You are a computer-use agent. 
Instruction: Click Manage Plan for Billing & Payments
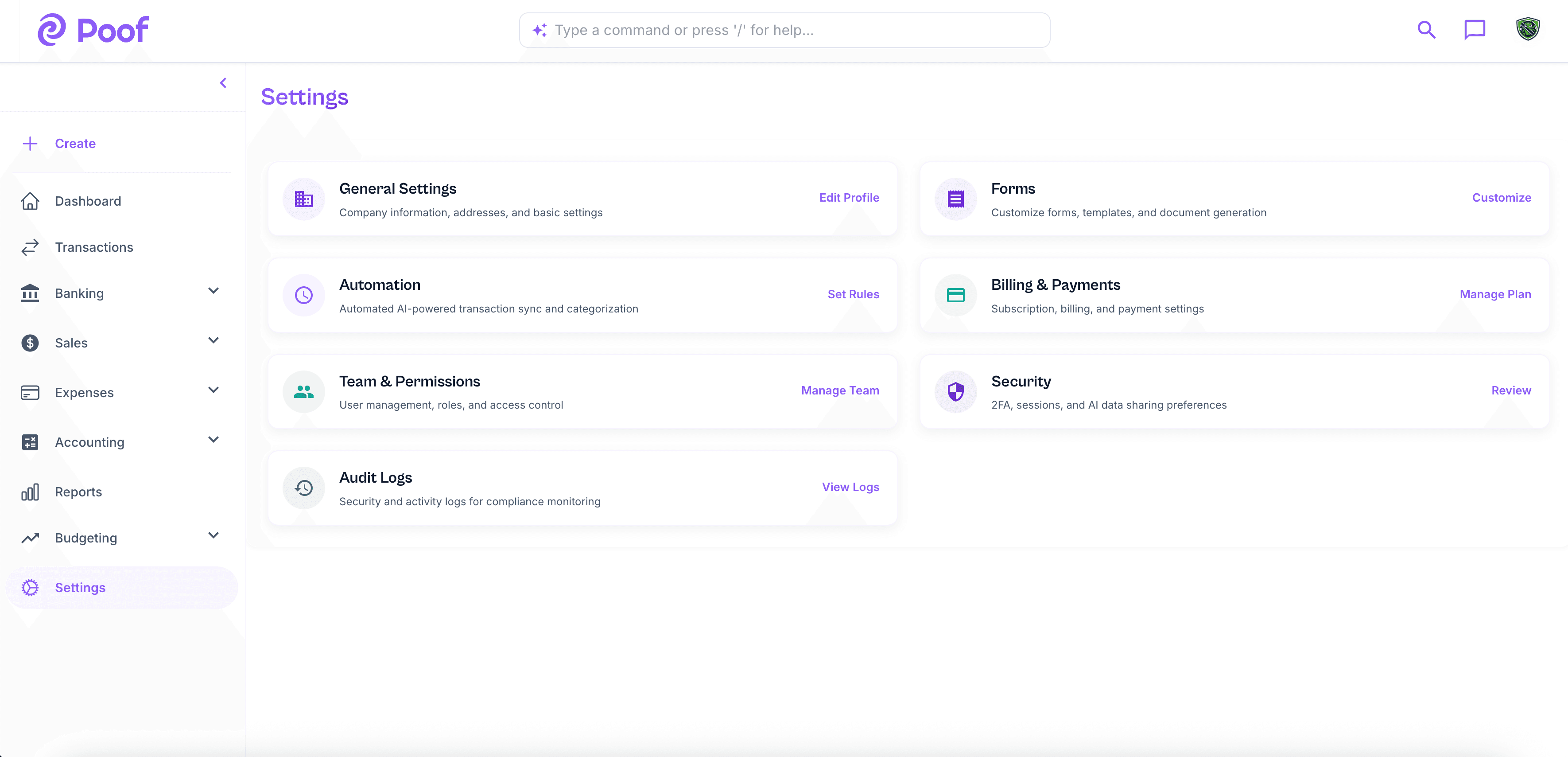coord(1496,294)
